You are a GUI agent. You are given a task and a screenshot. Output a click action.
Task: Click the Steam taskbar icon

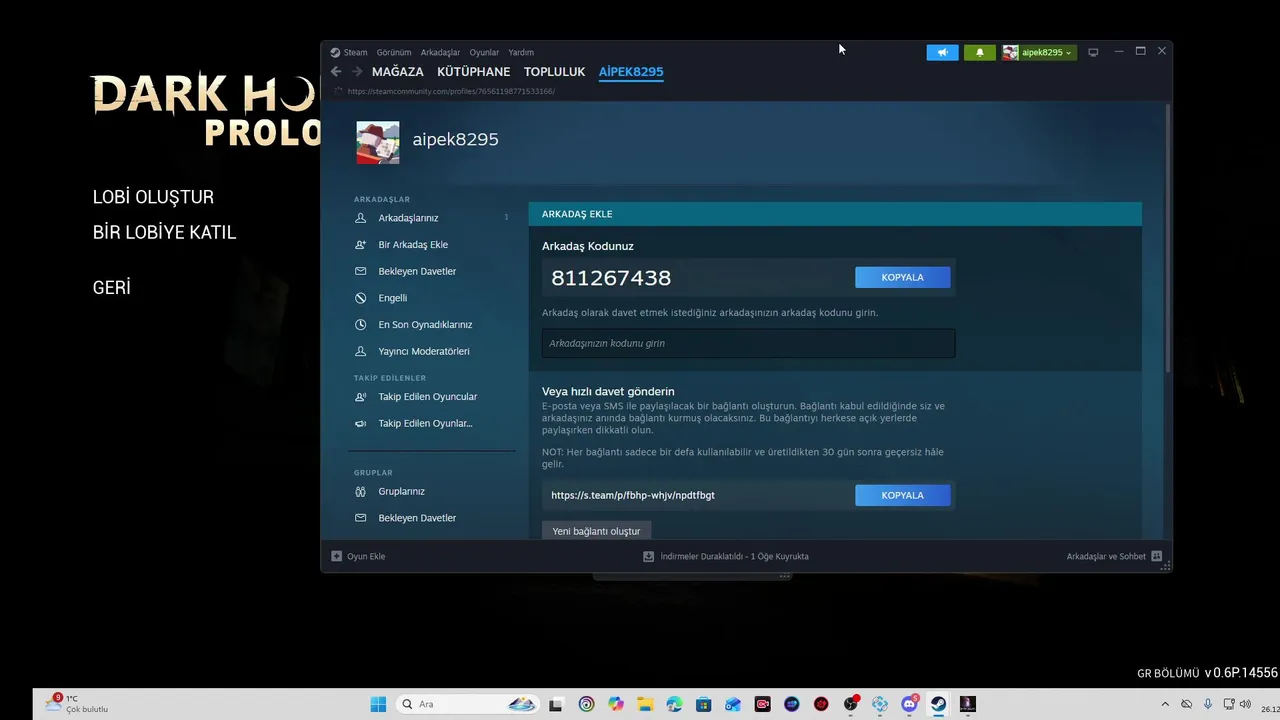click(938, 704)
